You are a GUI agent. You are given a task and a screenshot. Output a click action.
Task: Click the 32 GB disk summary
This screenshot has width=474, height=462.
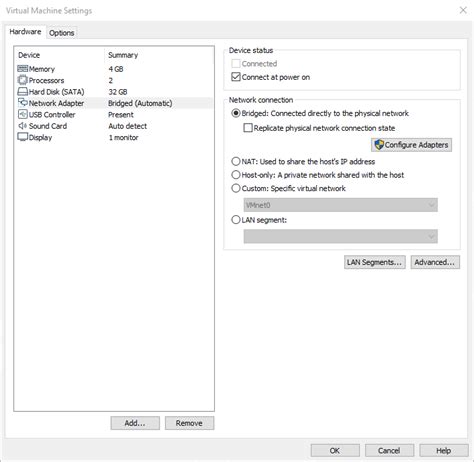118,92
